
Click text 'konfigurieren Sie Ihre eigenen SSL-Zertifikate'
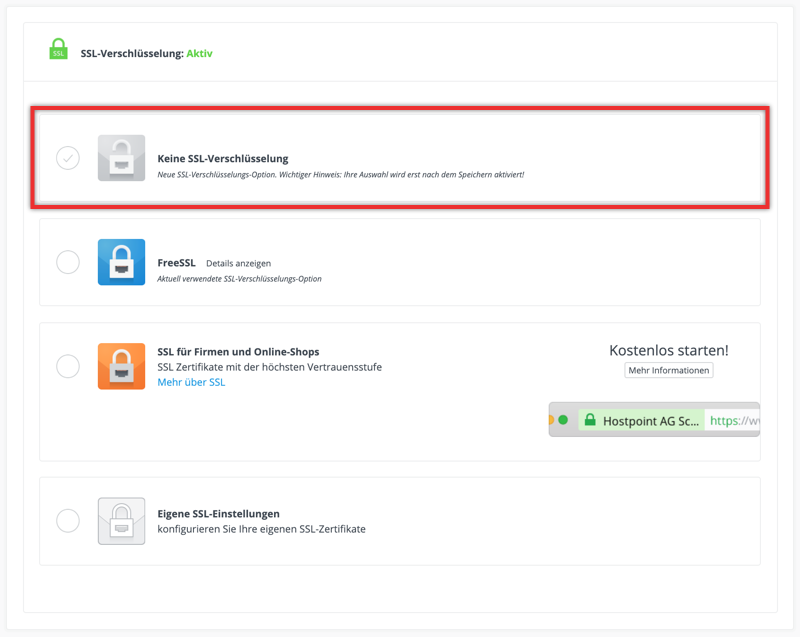coord(261,529)
